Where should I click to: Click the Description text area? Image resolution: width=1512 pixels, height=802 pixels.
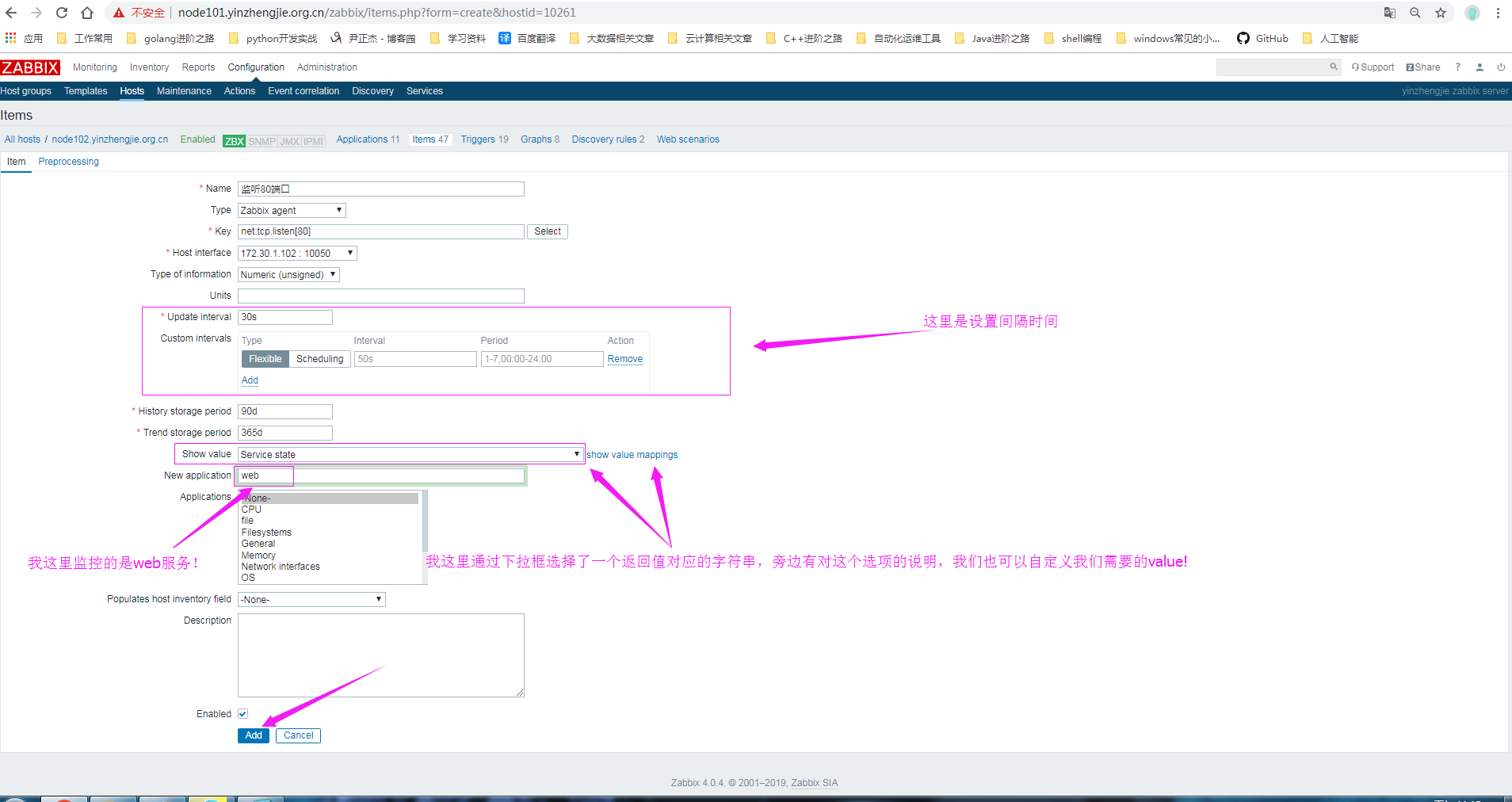point(381,655)
